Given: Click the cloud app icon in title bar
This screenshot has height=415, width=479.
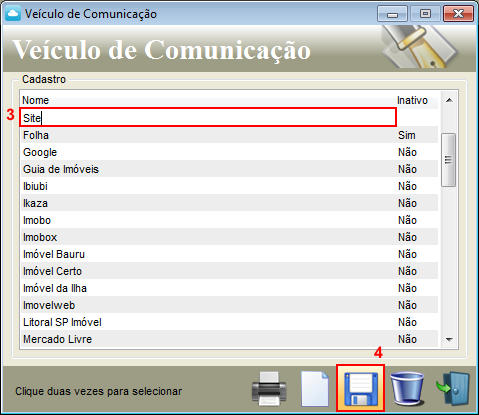Looking at the screenshot, I should pyautogui.click(x=13, y=14).
